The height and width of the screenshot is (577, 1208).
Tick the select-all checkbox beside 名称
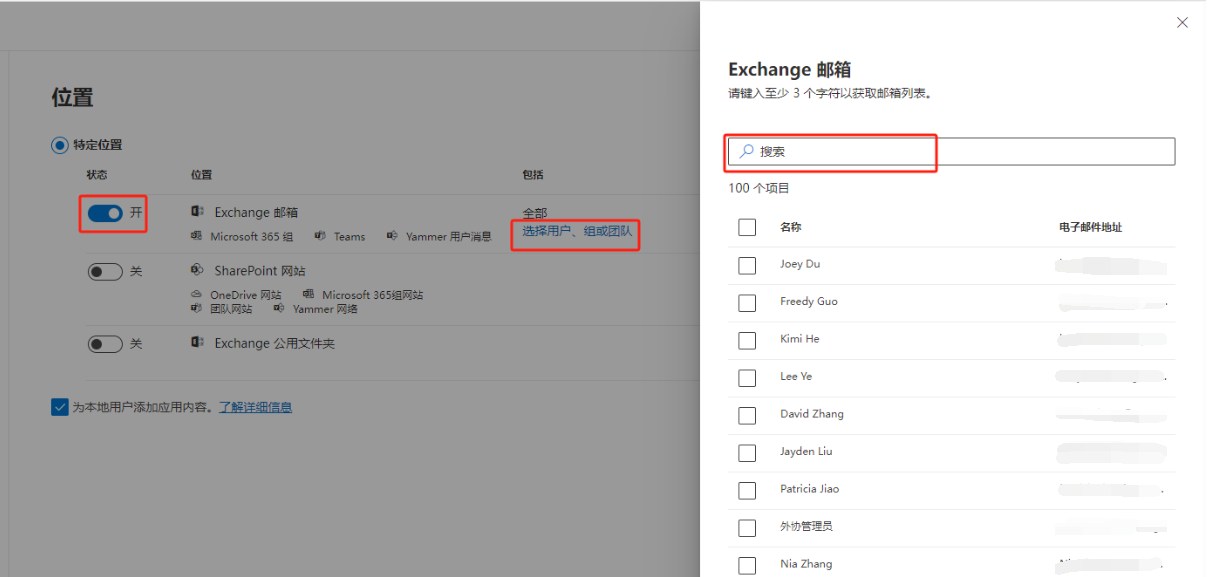point(747,227)
